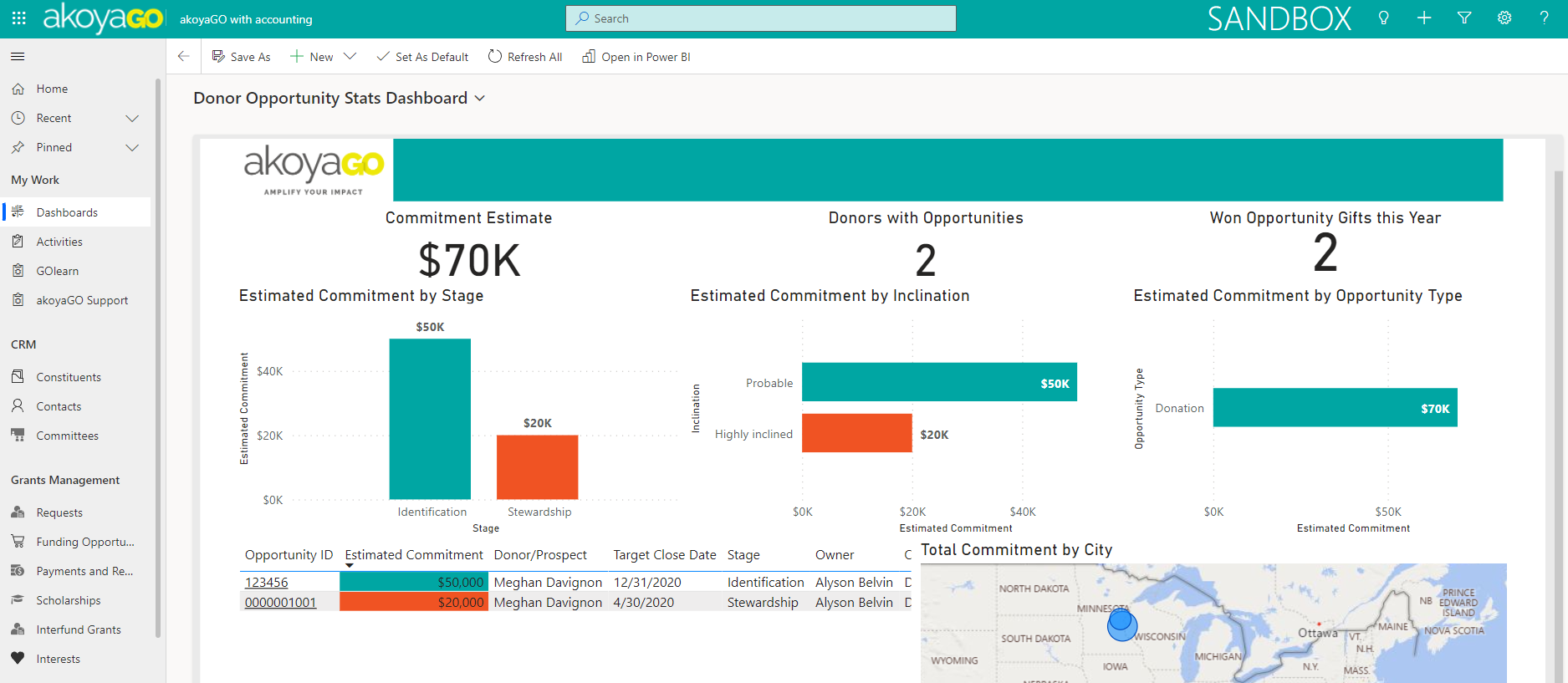Select the teal Identification bar
The width and height of the screenshot is (1568, 683).
coord(430,419)
